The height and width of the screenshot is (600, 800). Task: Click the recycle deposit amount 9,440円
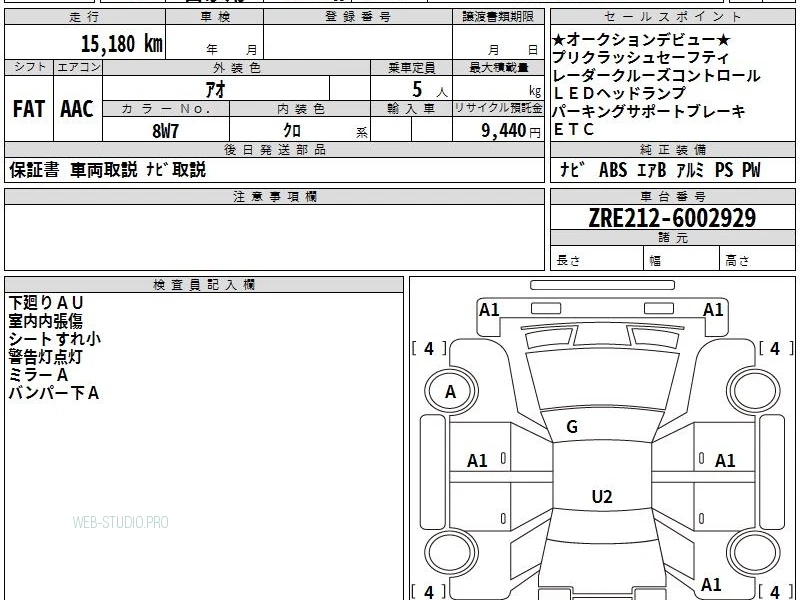(x=511, y=131)
